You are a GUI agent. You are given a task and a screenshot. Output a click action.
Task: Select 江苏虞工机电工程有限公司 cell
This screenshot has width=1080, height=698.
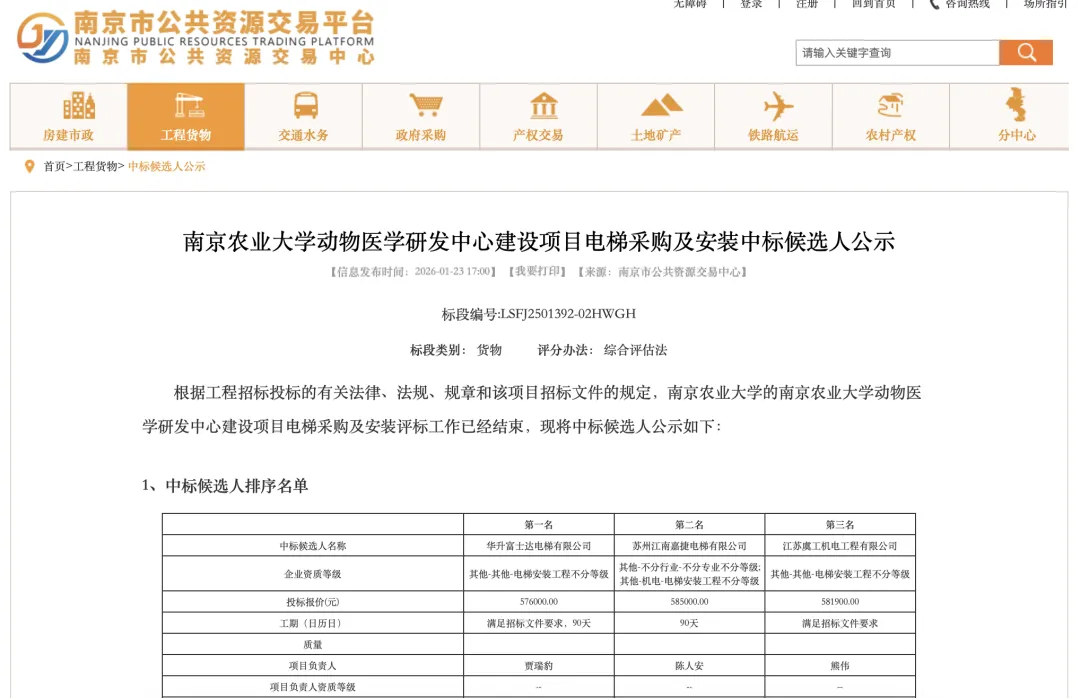(840, 546)
